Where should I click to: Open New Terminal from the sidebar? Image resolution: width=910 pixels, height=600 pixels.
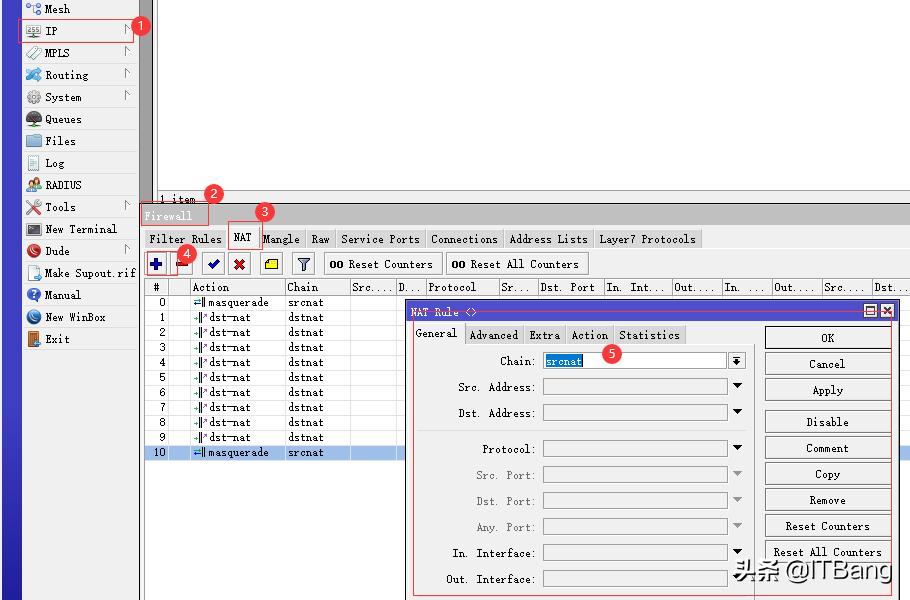pyautogui.click(x=80, y=229)
